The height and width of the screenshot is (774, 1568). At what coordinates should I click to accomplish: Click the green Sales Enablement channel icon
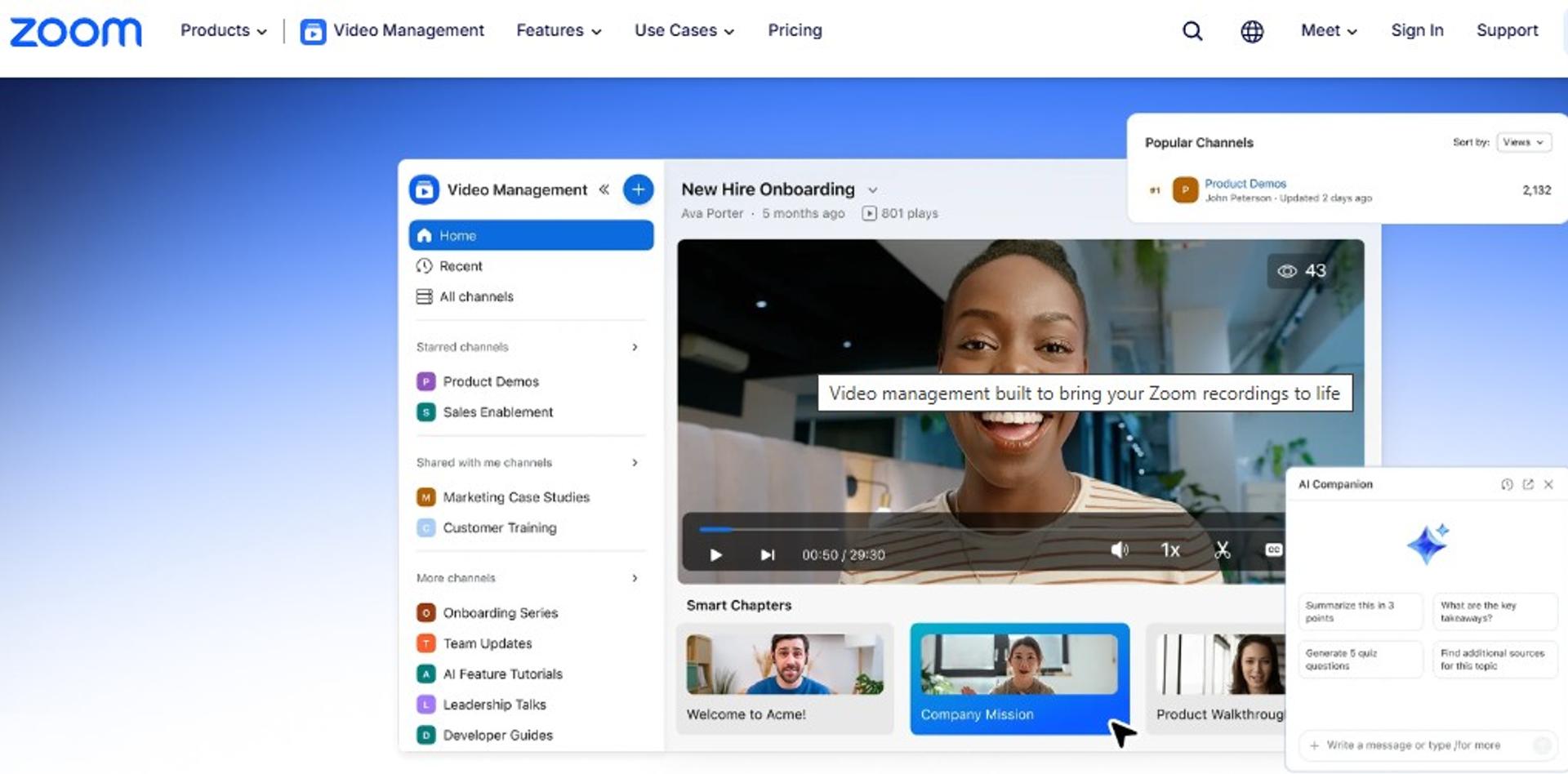tap(425, 412)
